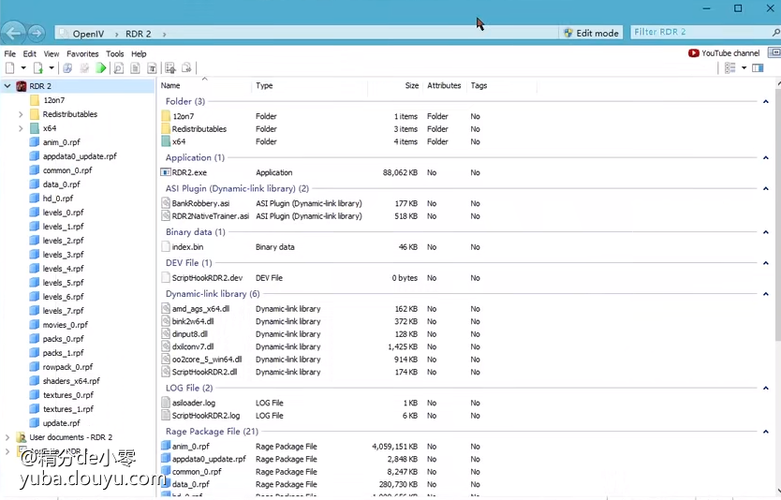
Task: Click the greyed copy-to arrow toolbar icon
Action: pyautogui.click(x=187, y=68)
